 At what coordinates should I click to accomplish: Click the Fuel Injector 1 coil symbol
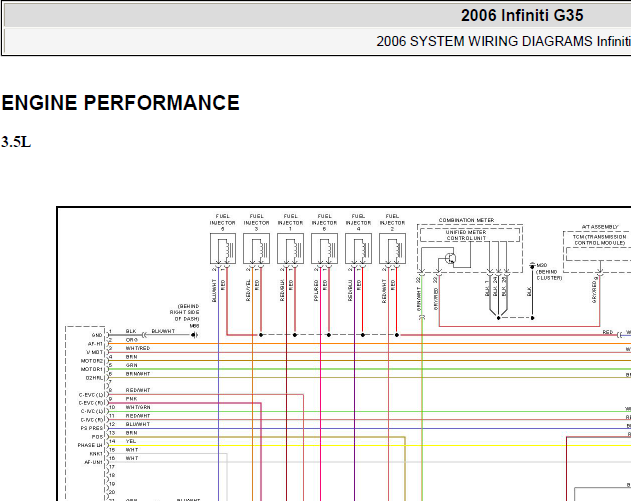(x=290, y=249)
